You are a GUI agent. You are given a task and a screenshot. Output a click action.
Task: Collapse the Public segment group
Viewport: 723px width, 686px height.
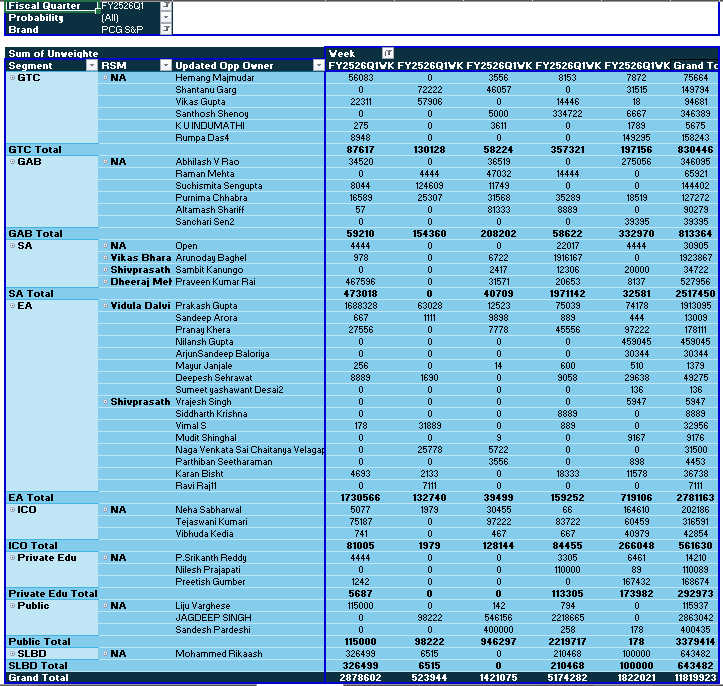12,605
